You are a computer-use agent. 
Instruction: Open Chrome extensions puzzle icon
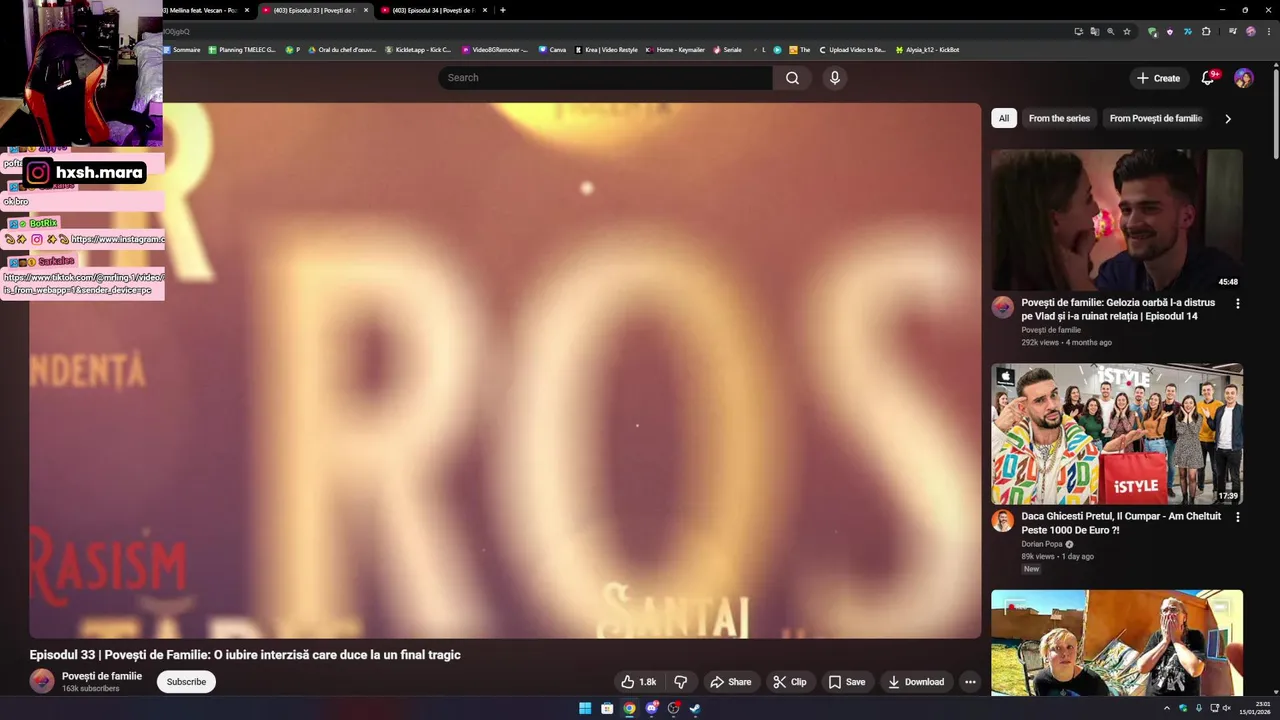click(x=1206, y=31)
